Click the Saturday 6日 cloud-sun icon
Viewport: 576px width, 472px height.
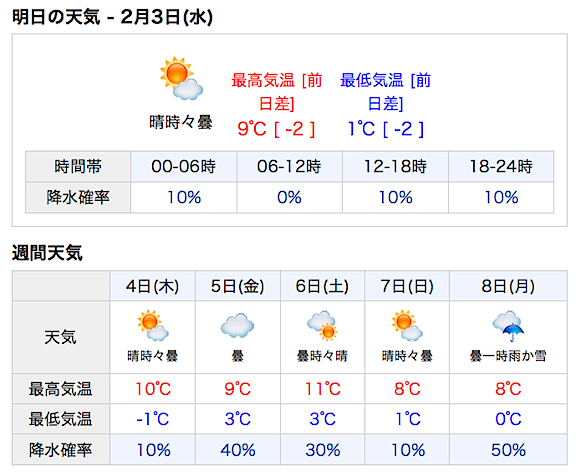322,325
